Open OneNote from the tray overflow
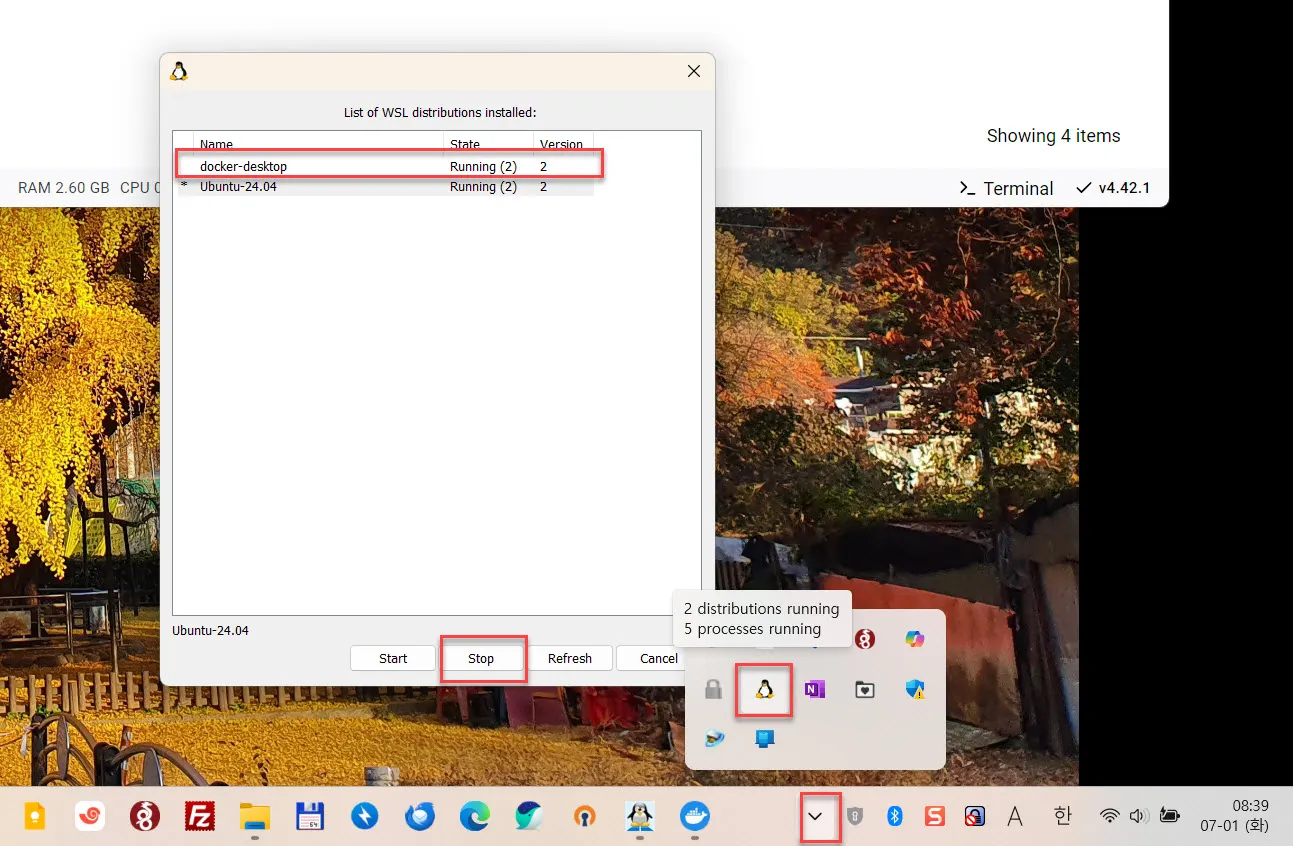This screenshot has height=846, width=1293. coord(814,690)
